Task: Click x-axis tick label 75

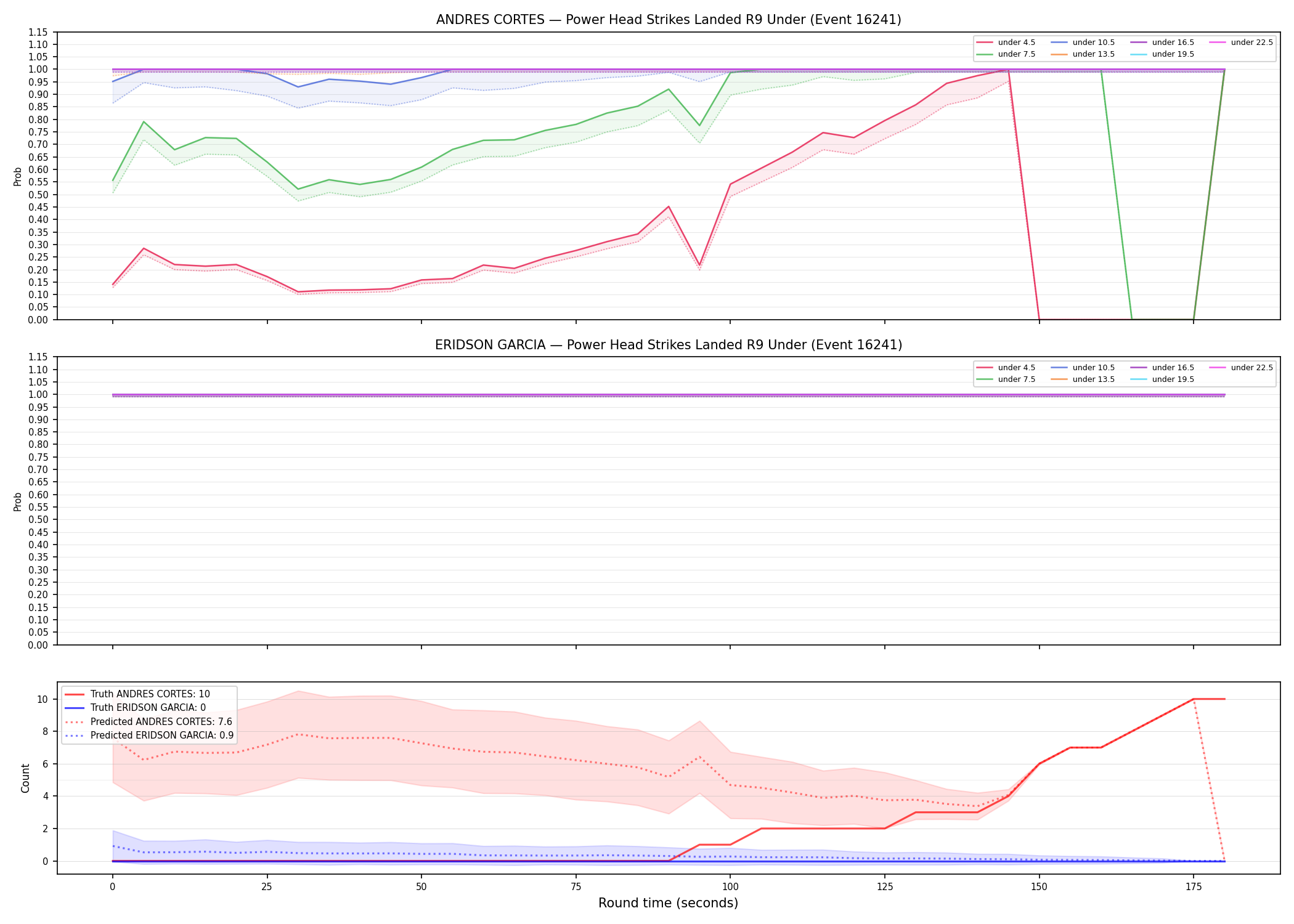Action: click(576, 887)
